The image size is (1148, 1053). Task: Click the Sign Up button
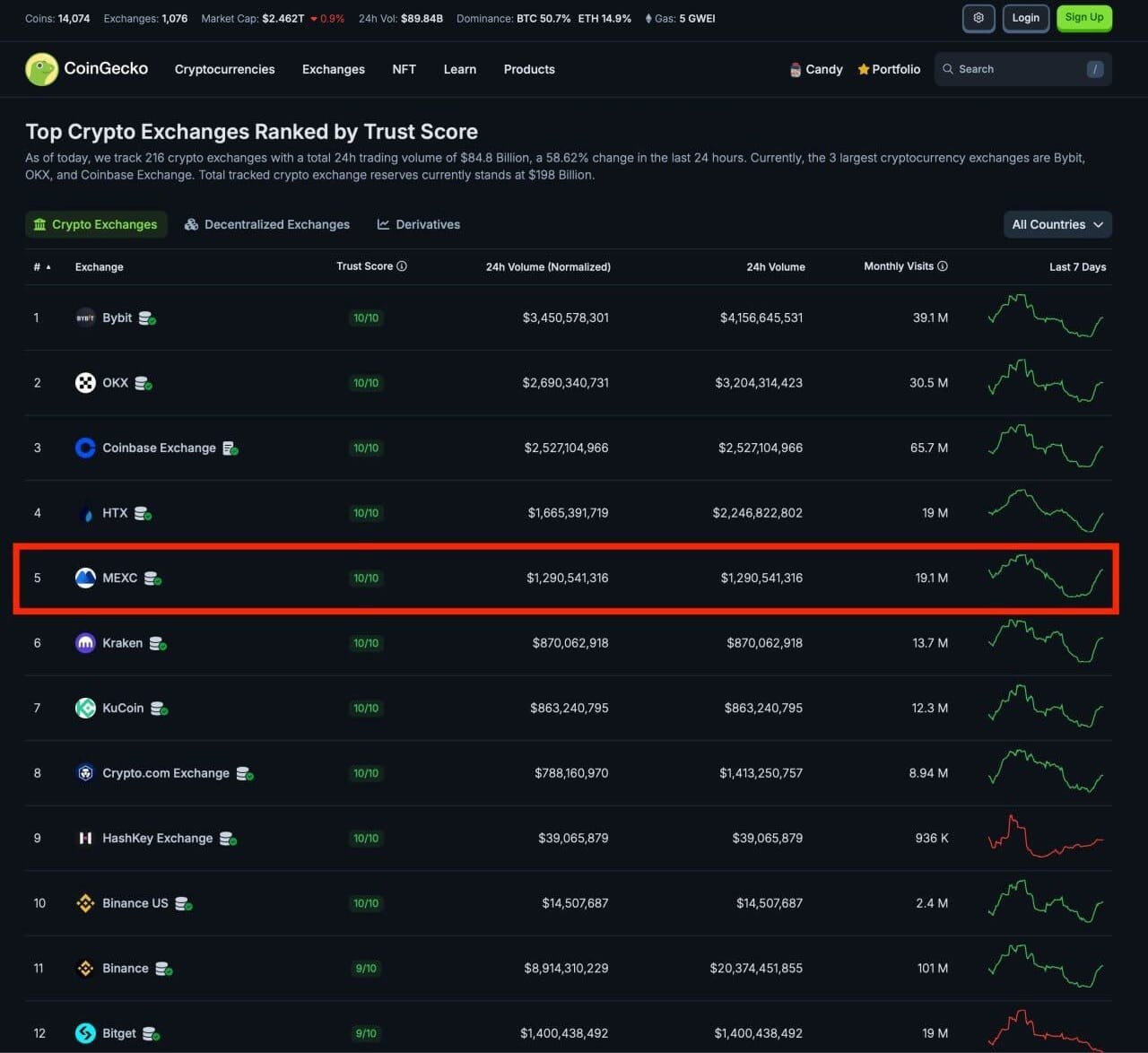coord(1083,18)
